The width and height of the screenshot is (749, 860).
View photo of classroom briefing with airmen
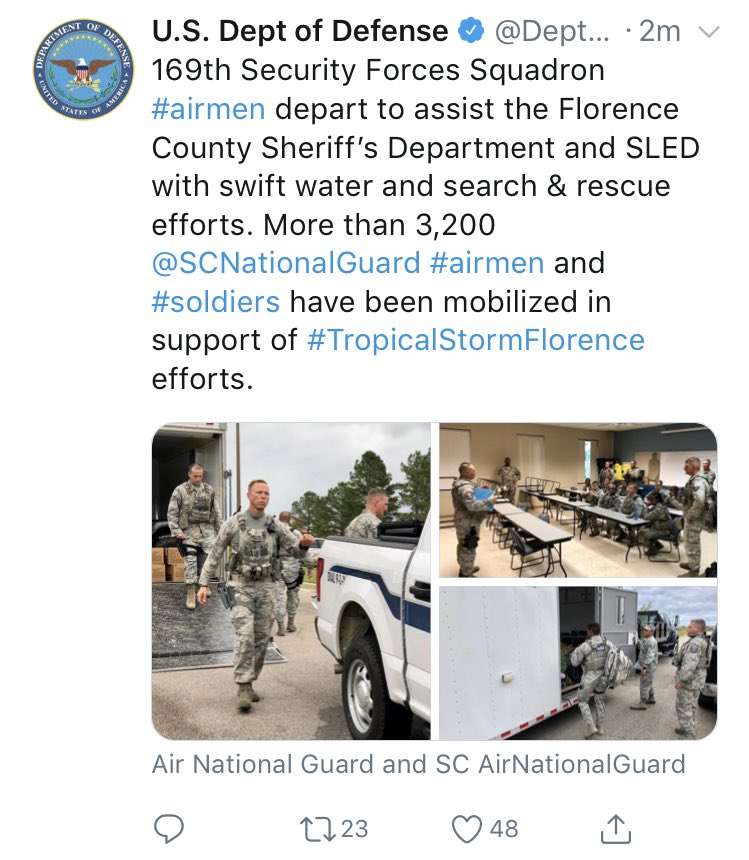click(578, 500)
